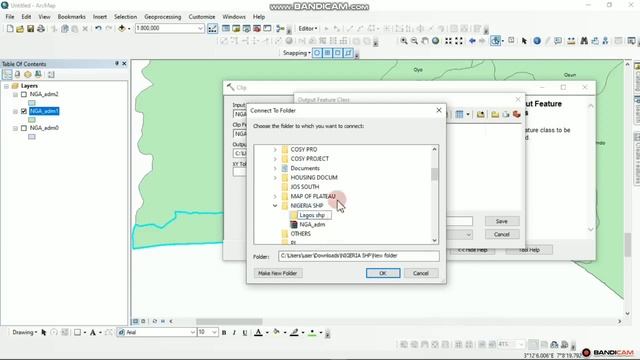
Task: Click the Fixed Zoom Out icon
Action: 459,41
